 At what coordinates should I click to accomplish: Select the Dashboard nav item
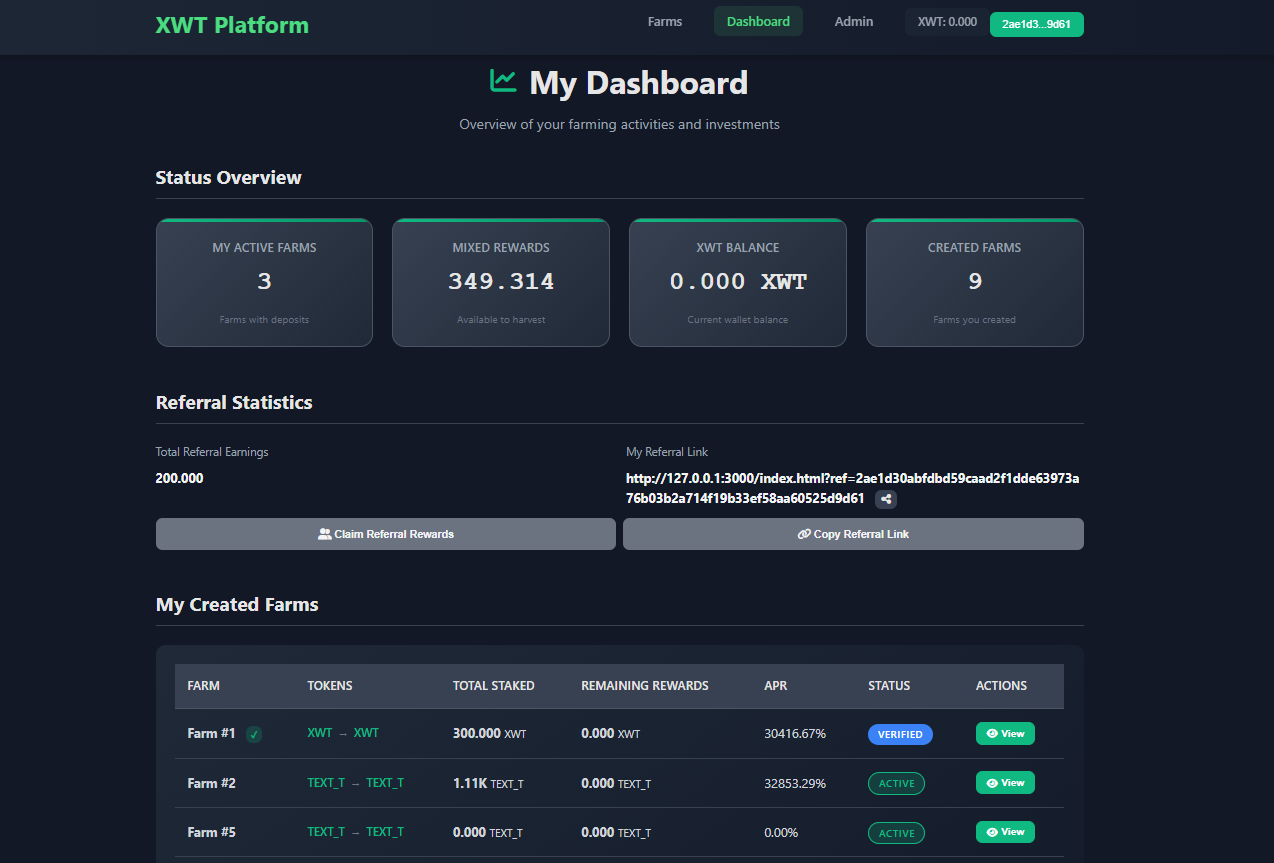tap(757, 21)
